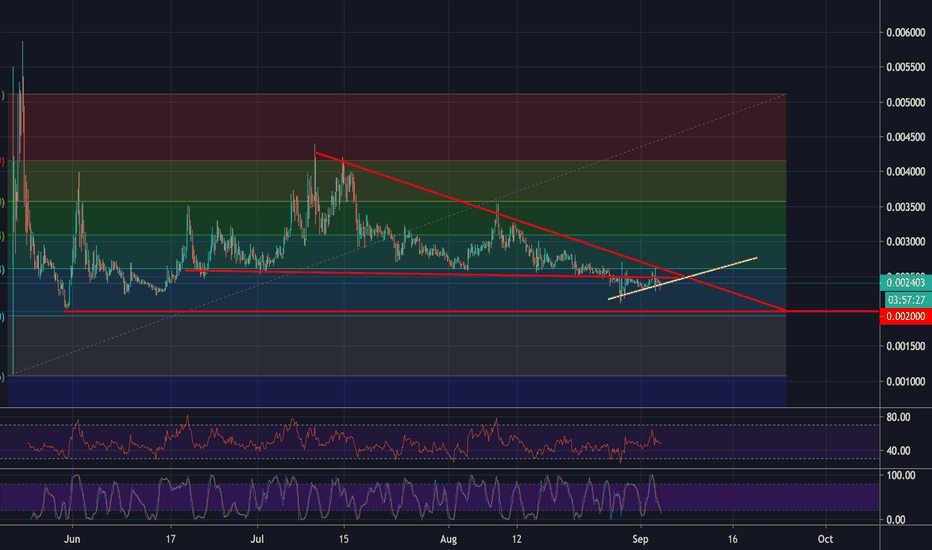Click the Jul date label
Image resolution: width=932 pixels, height=550 pixels.
point(257,539)
